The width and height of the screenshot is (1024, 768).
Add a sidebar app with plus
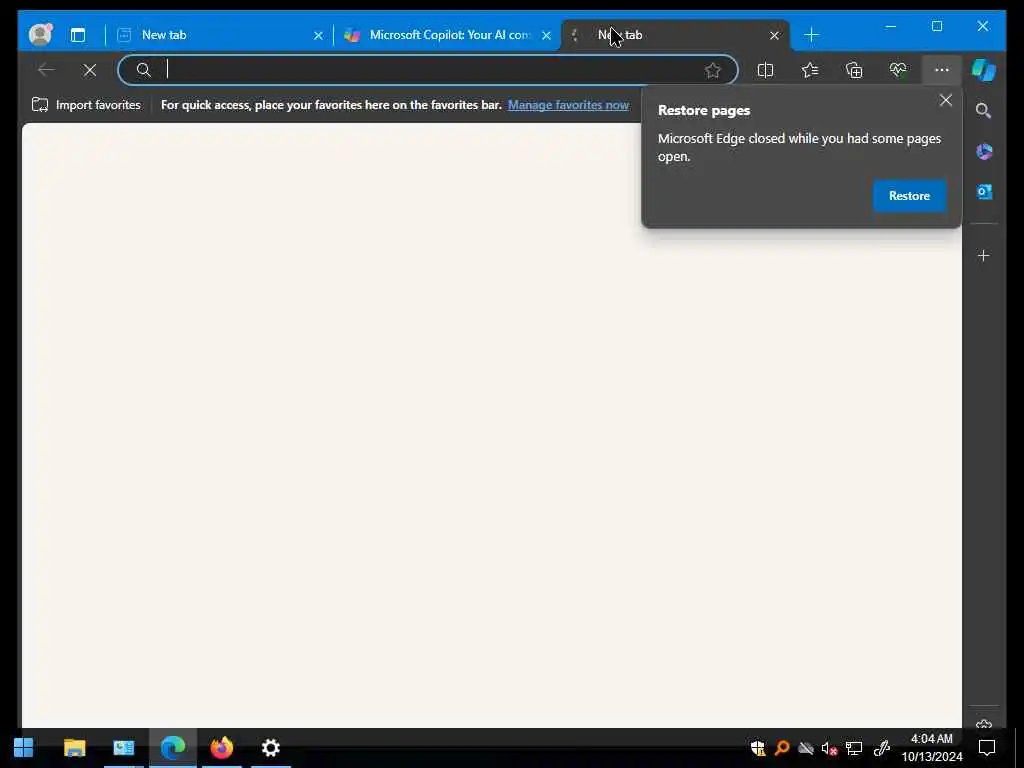[x=984, y=255]
